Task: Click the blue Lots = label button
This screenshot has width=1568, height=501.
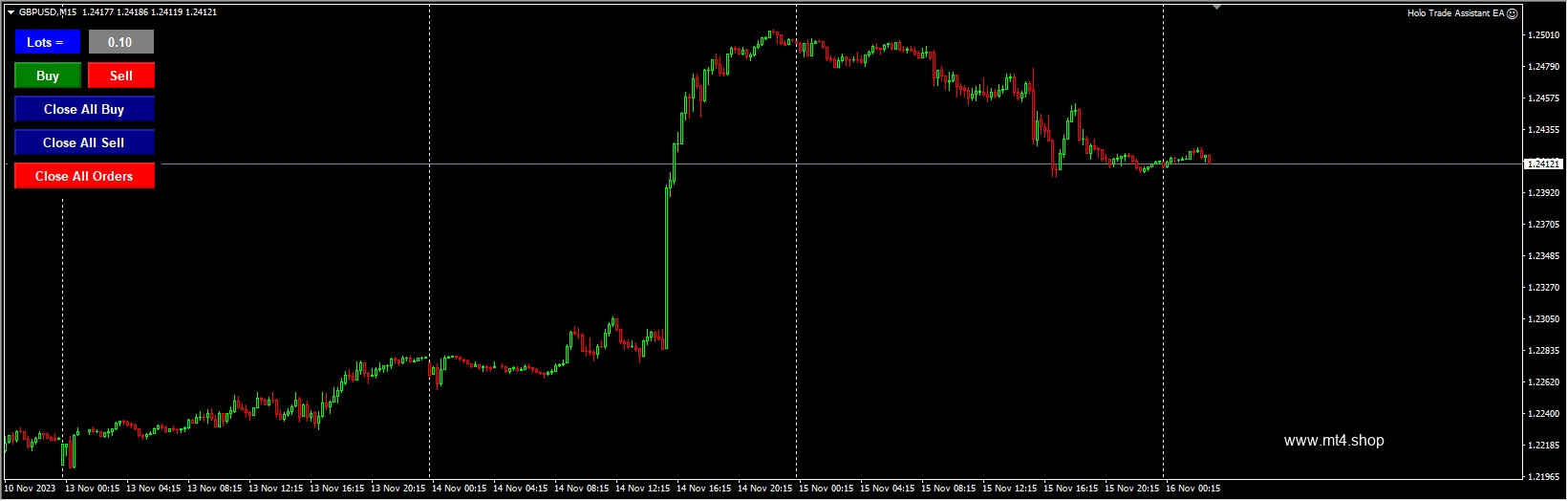Action: coord(48,42)
